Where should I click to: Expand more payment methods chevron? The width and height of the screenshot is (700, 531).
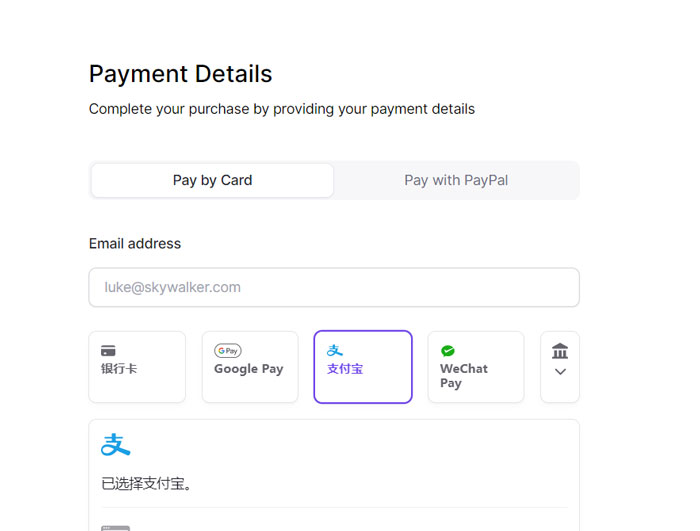point(560,372)
